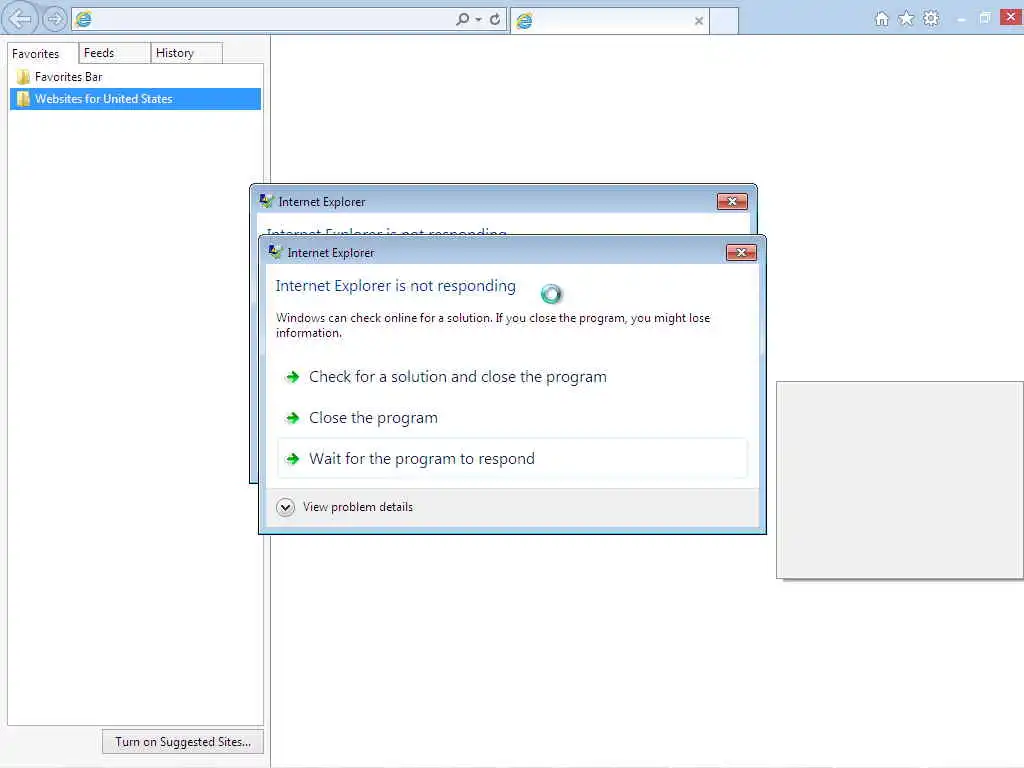Viewport: 1024px width, 768px height.
Task: Click green arrow beside Wait for the program
Action: 293,459
